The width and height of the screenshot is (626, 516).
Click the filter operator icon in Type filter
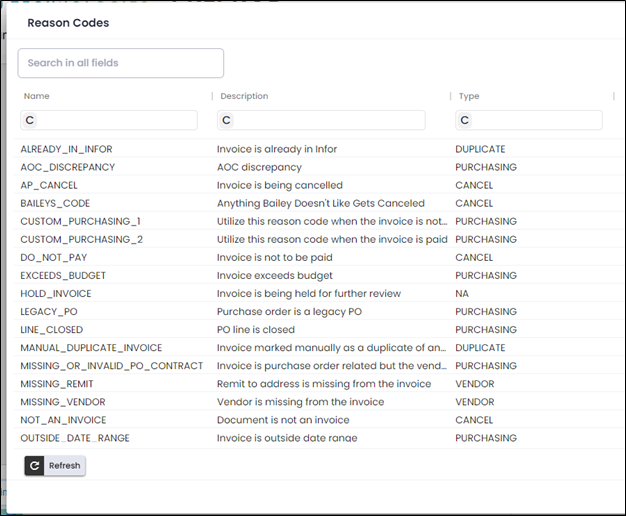coord(464,121)
